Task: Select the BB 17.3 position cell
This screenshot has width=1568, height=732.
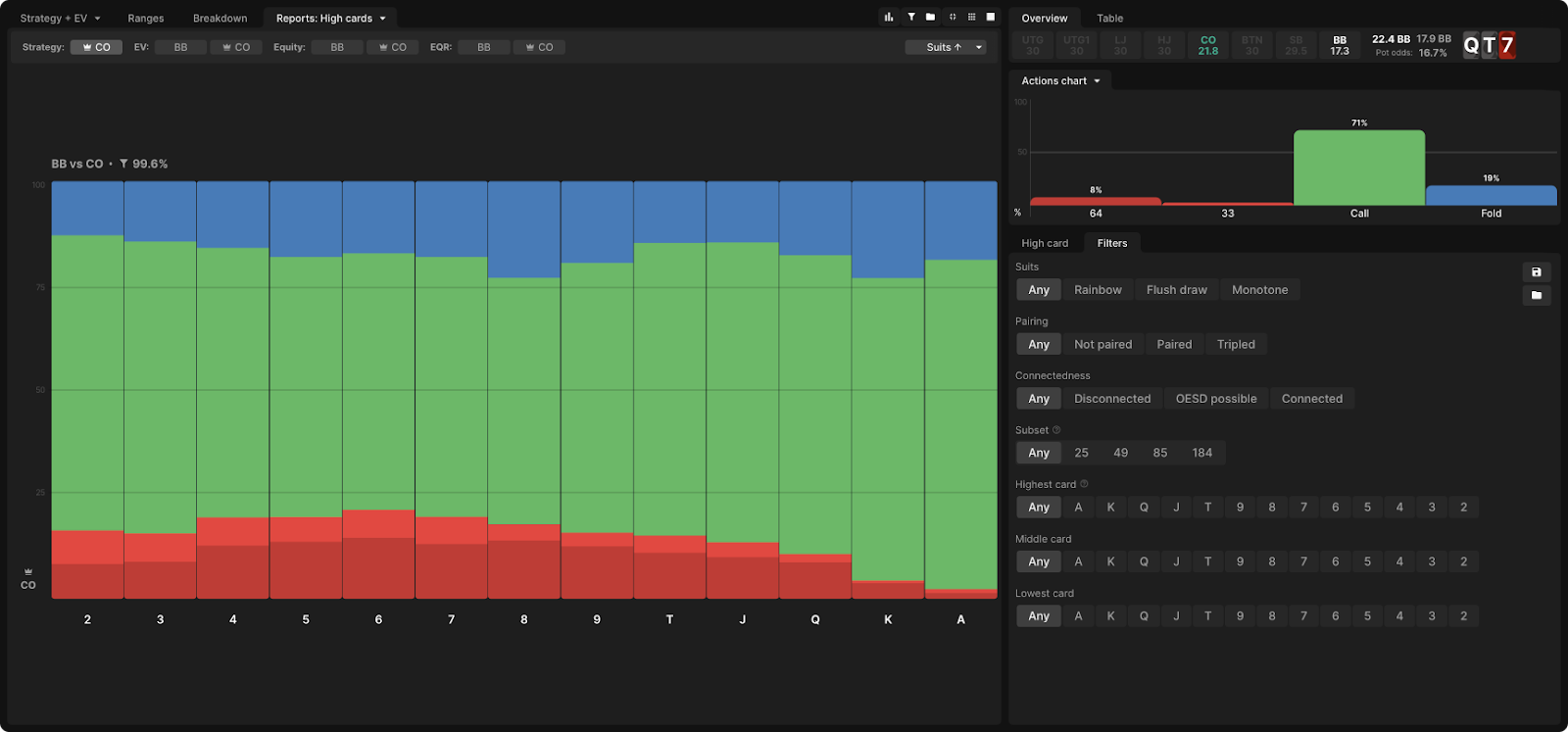Action: pyautogui.click(x=1339, y=46)
